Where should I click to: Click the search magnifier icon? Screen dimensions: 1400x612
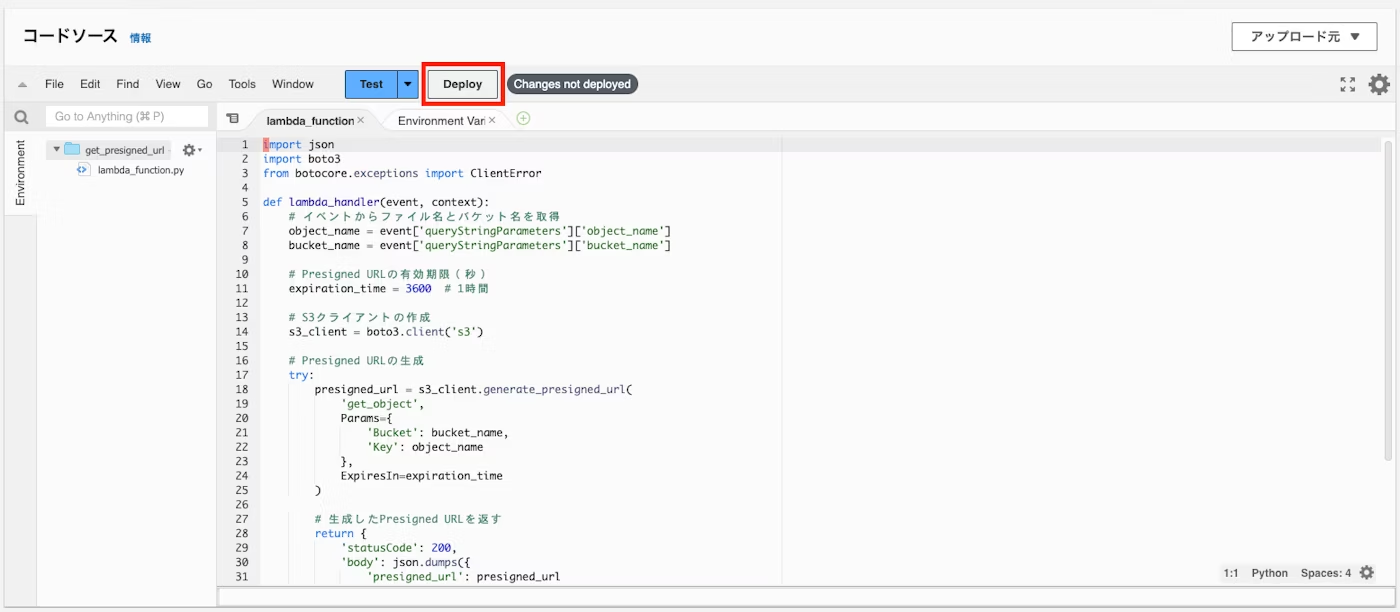coord(21,117)
